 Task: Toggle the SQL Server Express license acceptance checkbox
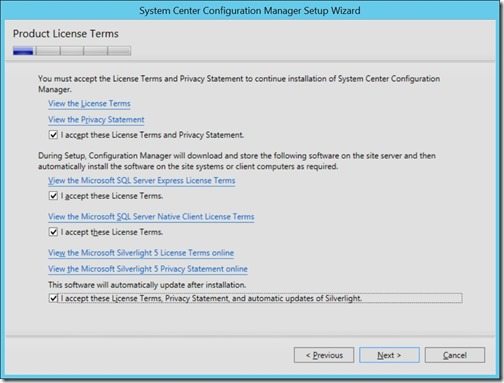point(53,196)
